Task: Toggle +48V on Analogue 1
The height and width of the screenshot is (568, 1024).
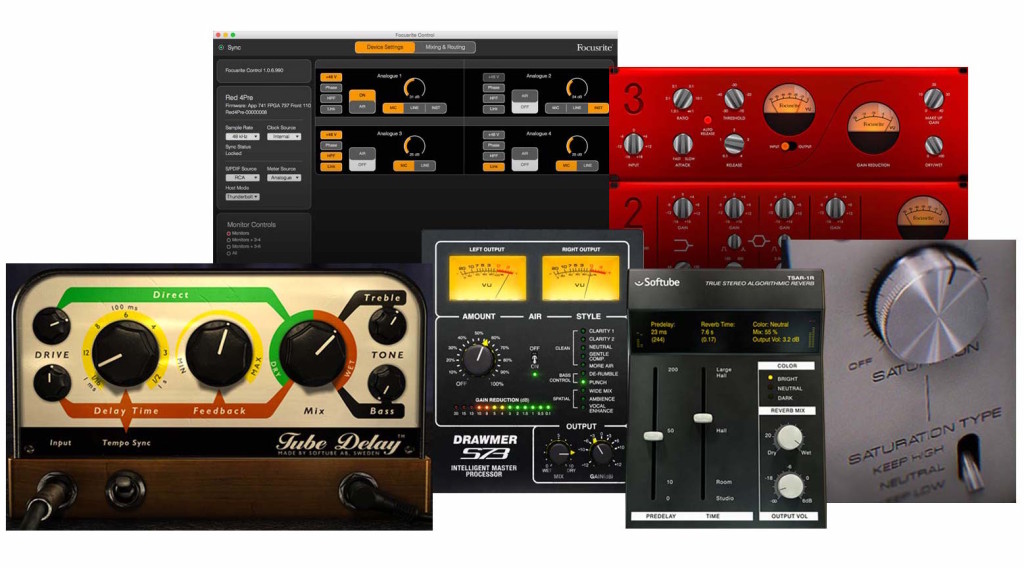Action: [x=331, y=77]
